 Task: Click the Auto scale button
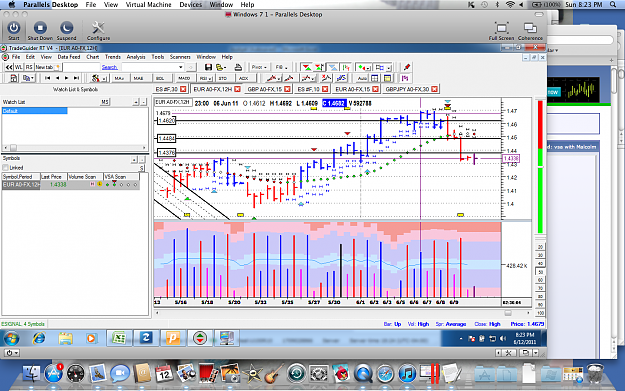(362, 78)
